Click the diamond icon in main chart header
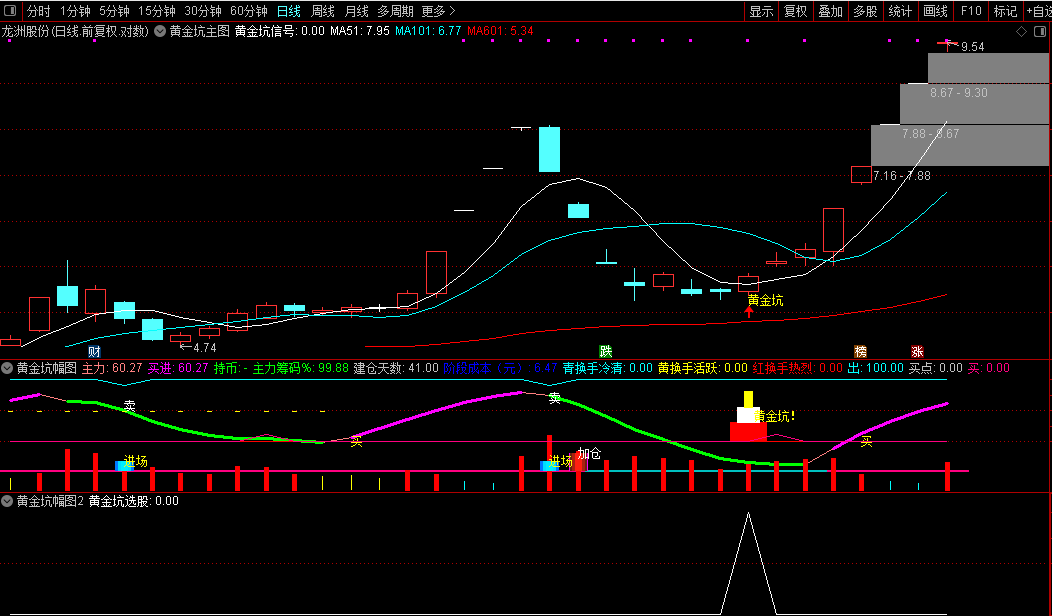The image size is (1052, 616). click(1021, 32)
